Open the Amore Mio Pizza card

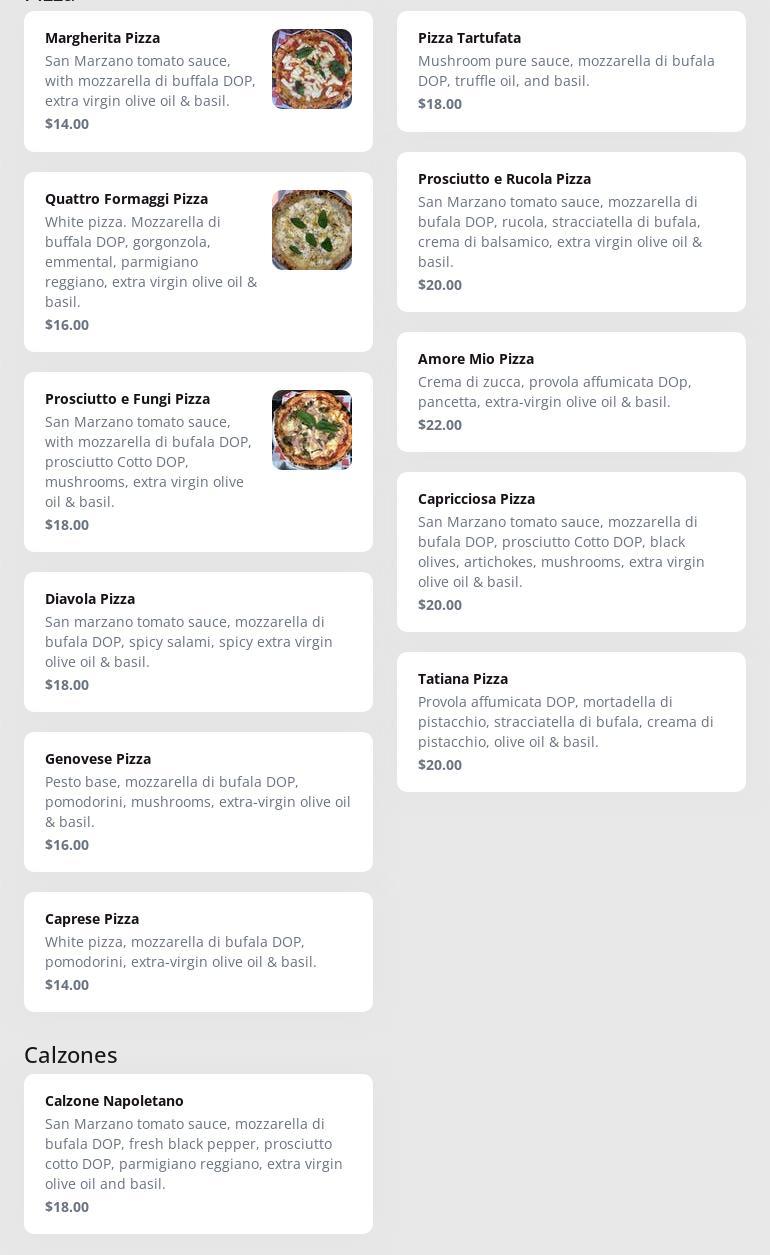click(x=571, y=392)
